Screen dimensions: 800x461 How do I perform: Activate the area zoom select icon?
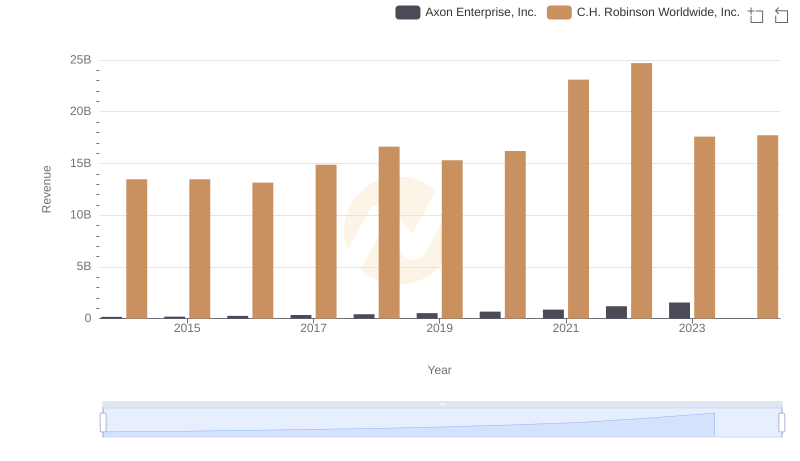pyautogui.click(x=756, y=15)
